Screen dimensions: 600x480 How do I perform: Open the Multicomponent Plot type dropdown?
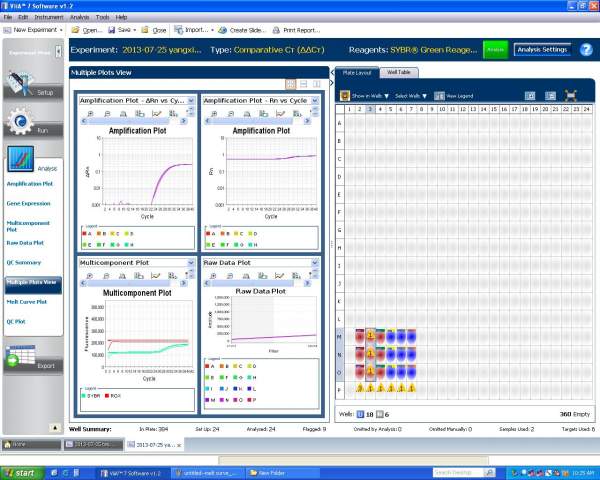tap(191, 263)
